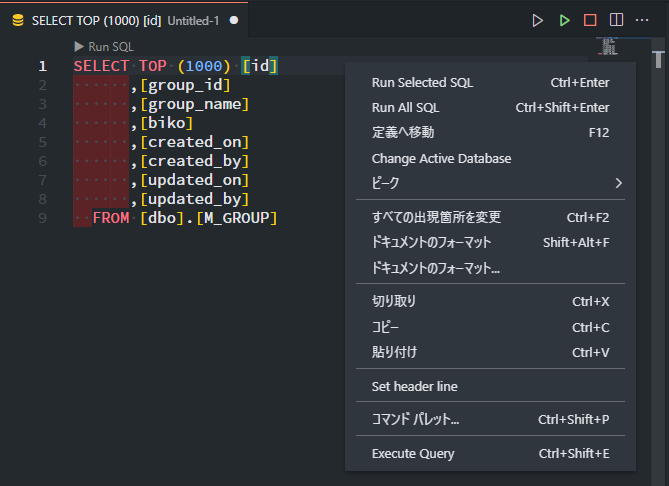Image resolution: width=669 pixels, height=486 pixels.
Task: Click the [biko] column text
Action: click(167, 123)
